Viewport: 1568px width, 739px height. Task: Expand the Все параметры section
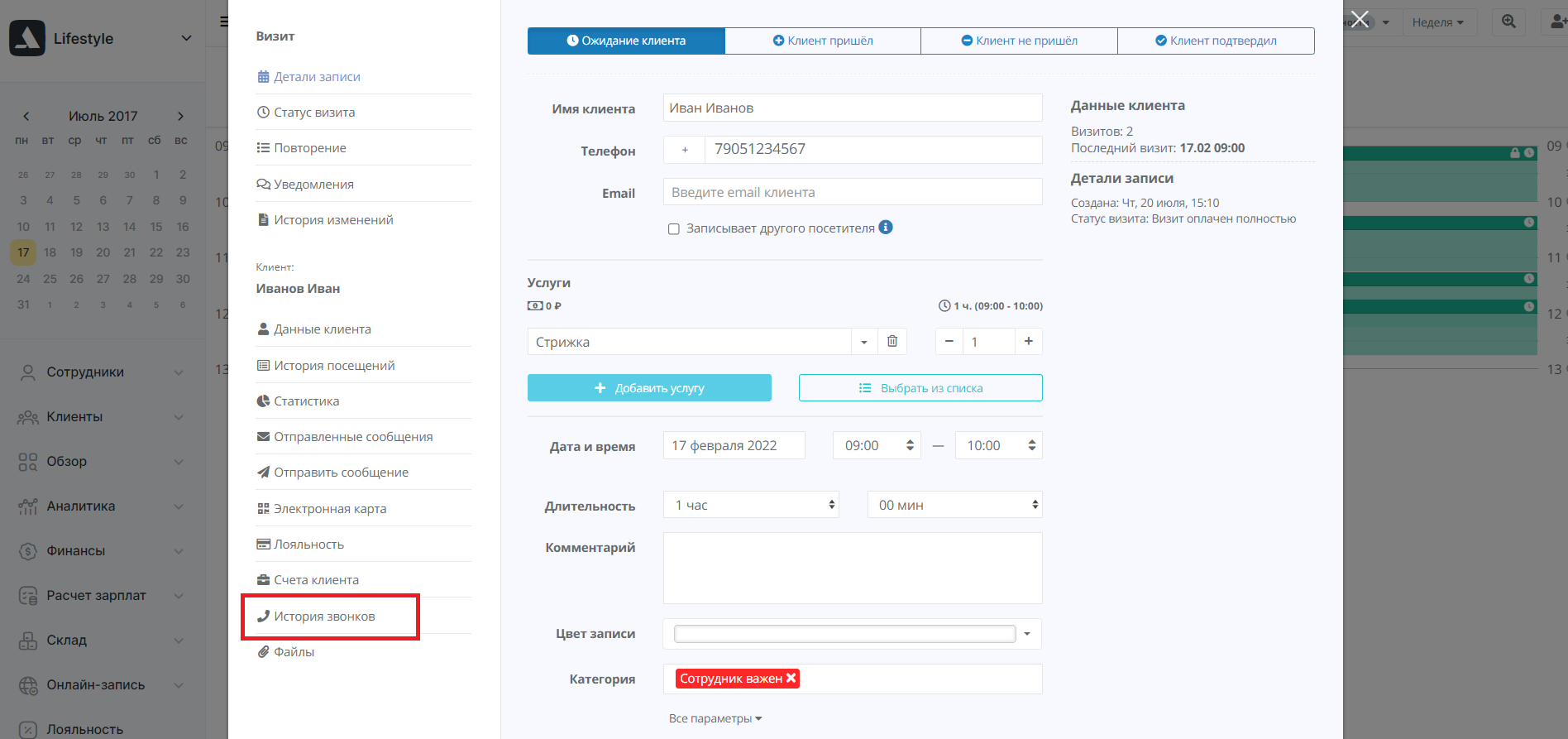pos(715,718)
